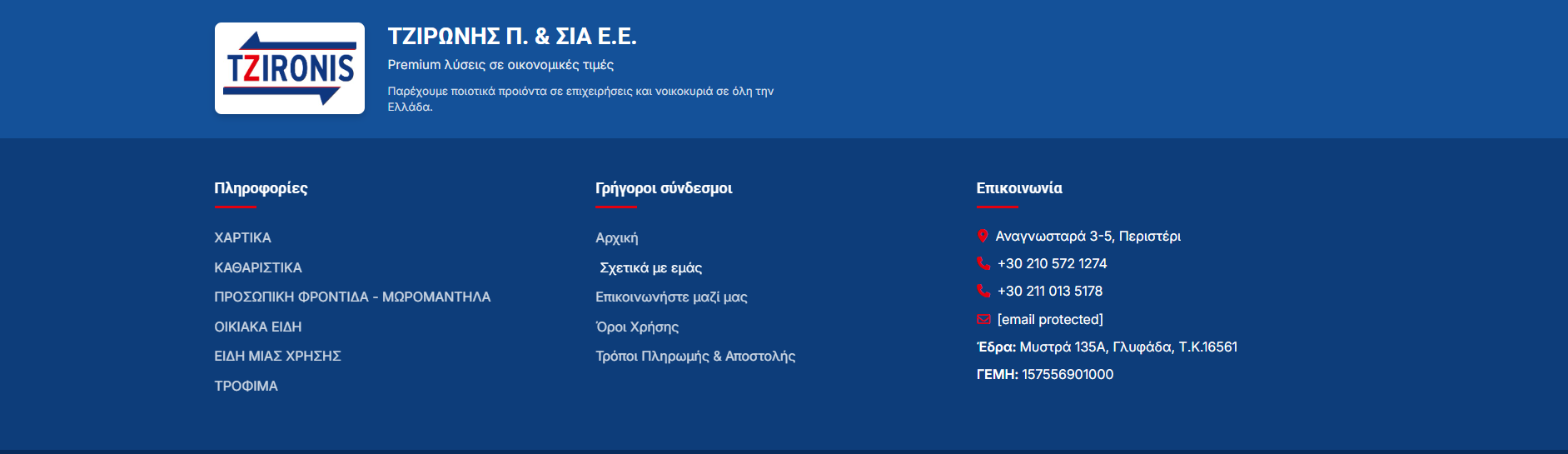Click the Αναγνωσταρά 3-5, Περιστέρι address
Viewport: 1568px width, 454px height.
(x=1088, y=237)
